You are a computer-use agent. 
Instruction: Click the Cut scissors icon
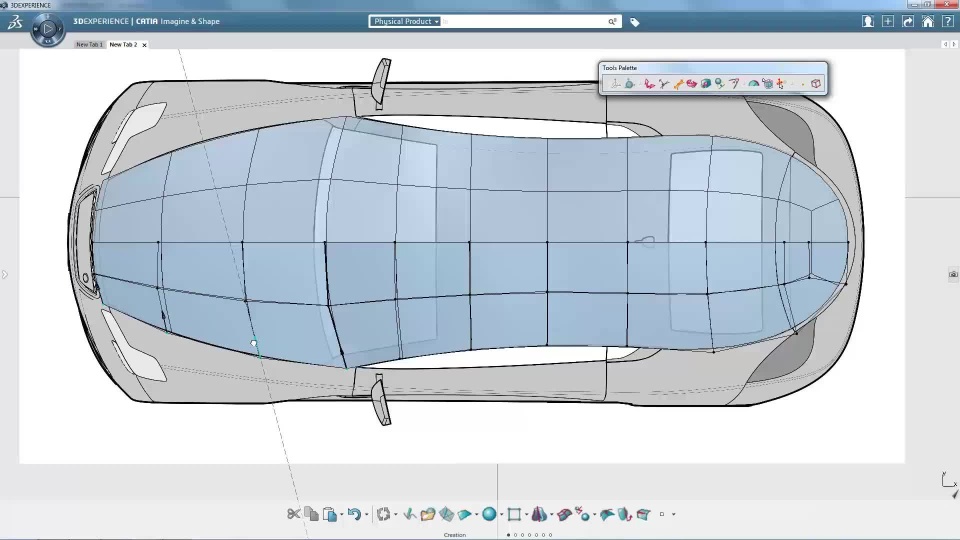click(293, 514)
